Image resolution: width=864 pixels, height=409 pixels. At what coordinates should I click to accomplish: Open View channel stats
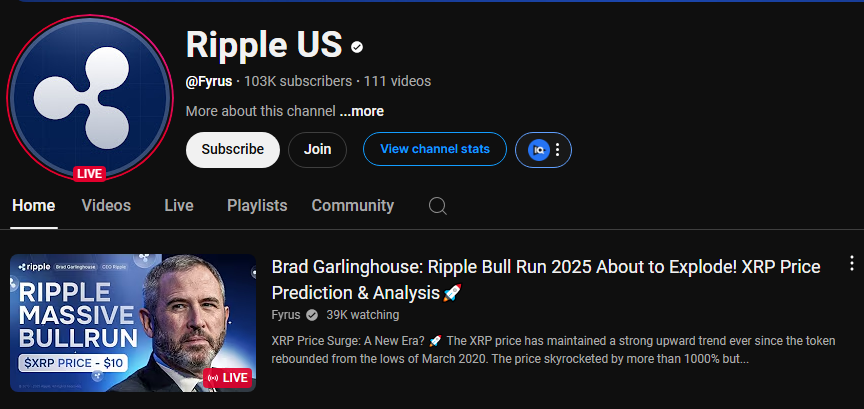pos(435,149)
